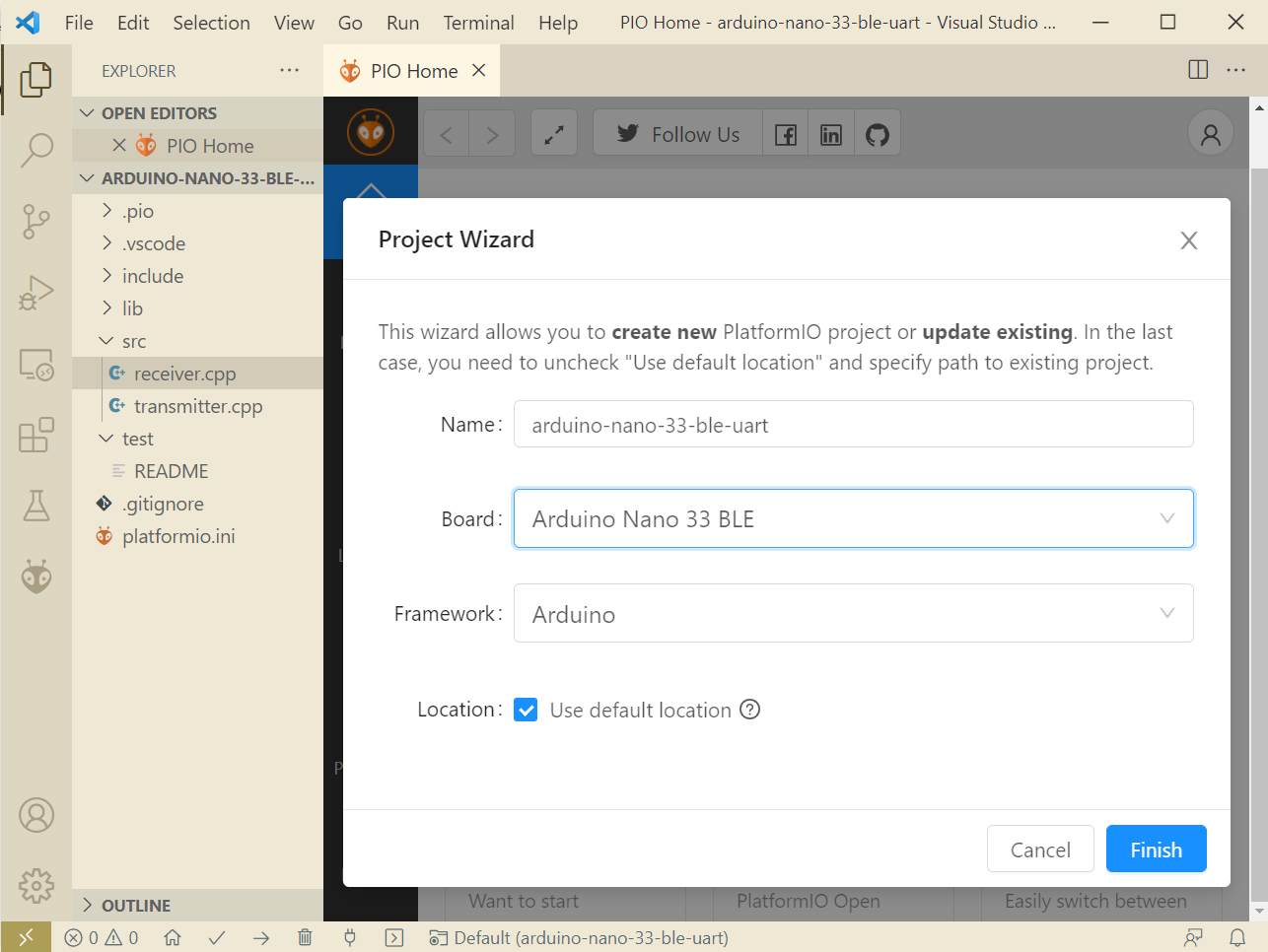The height and width of the screenshot is (952, 1268).
Task: Click PlatformIO Upload arrow in status bar
Action: pyautogui.click(x=261, y=937)
